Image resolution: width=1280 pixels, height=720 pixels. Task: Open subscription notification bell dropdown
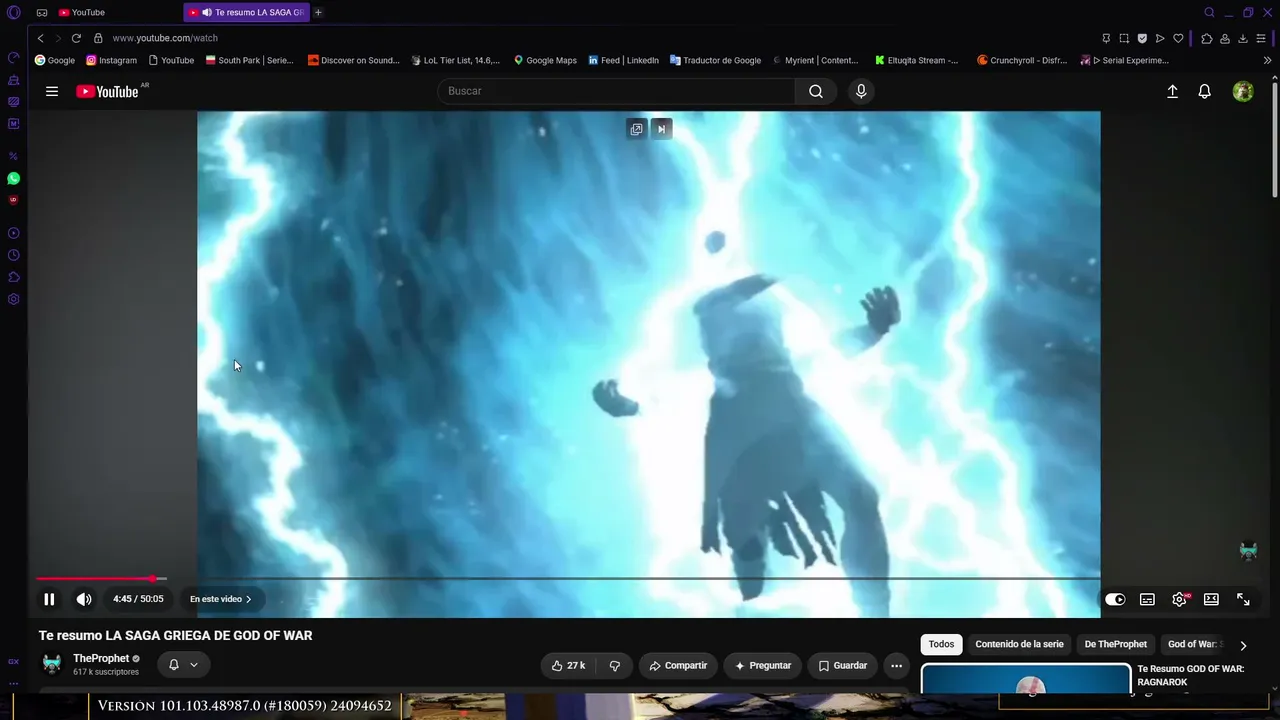point(183,665)
